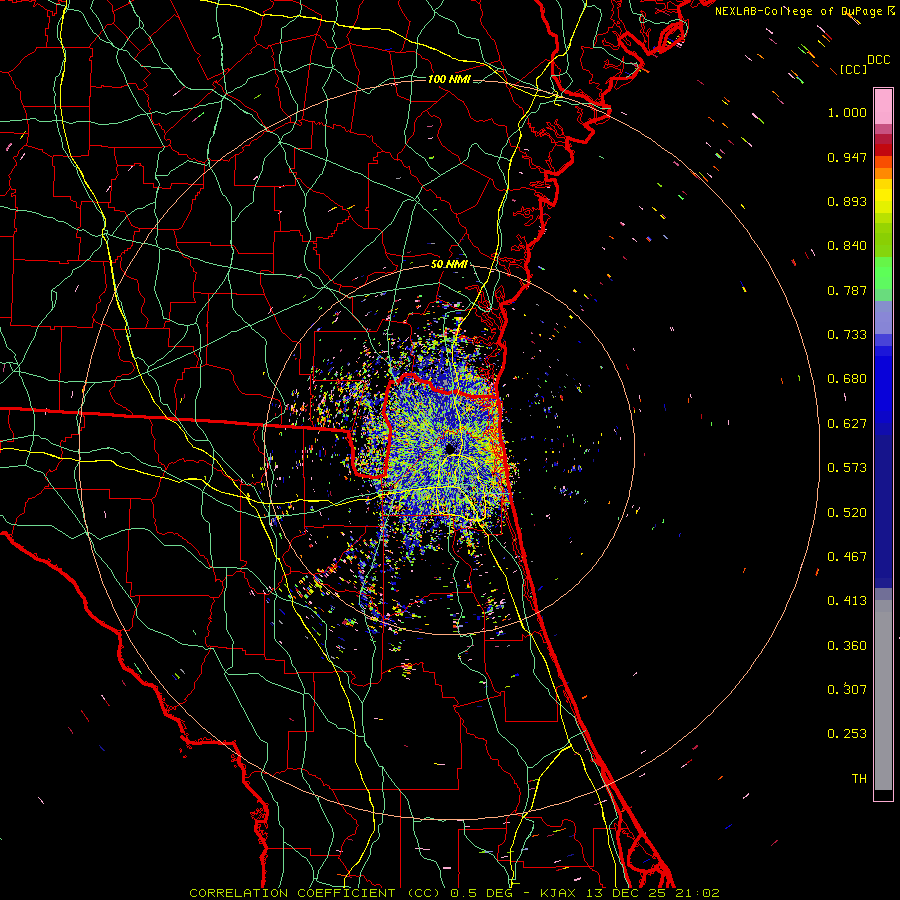Click the 0.5 DEG elevation text

(482, 893)
